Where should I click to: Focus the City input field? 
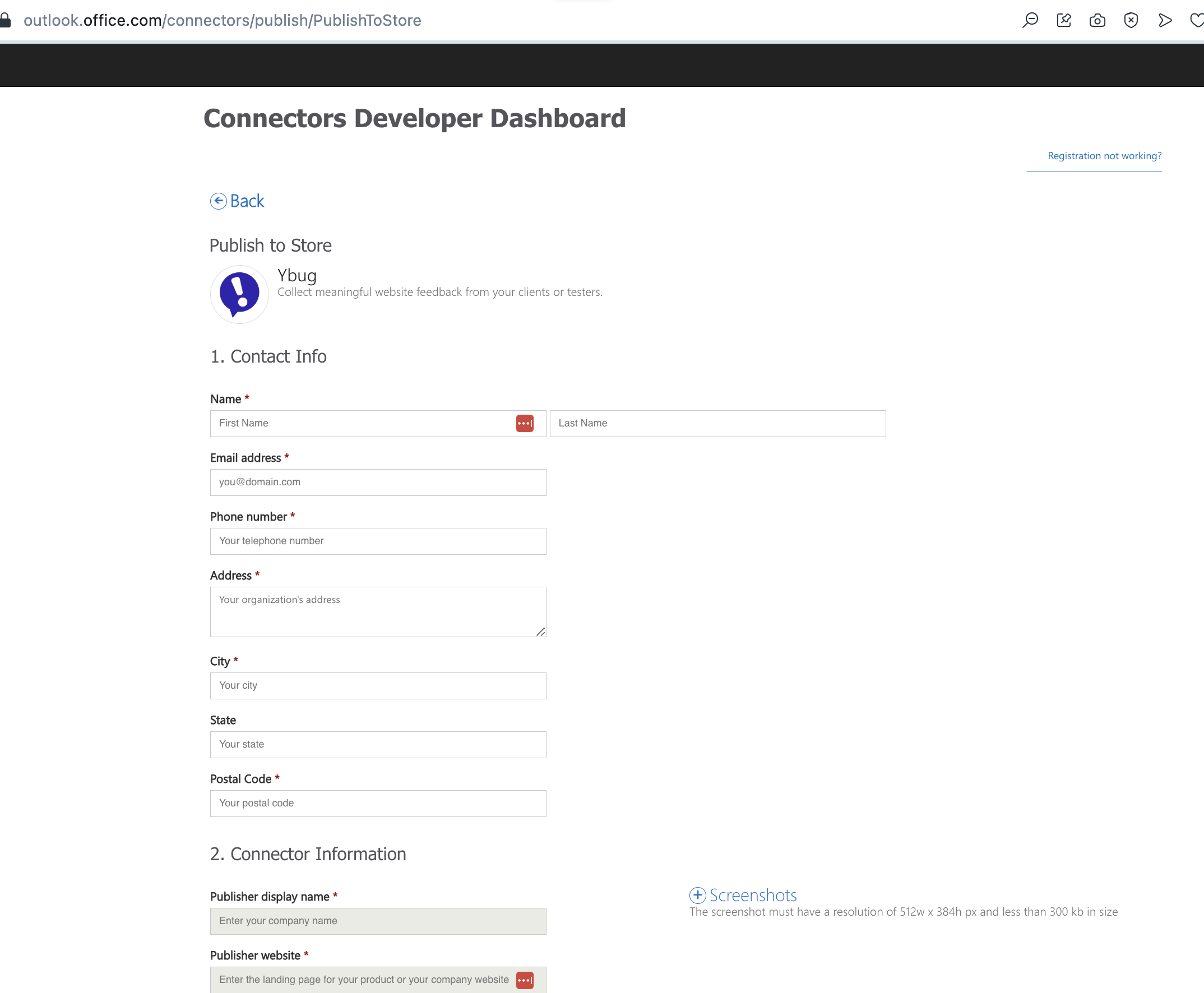[x=378, y=686]
